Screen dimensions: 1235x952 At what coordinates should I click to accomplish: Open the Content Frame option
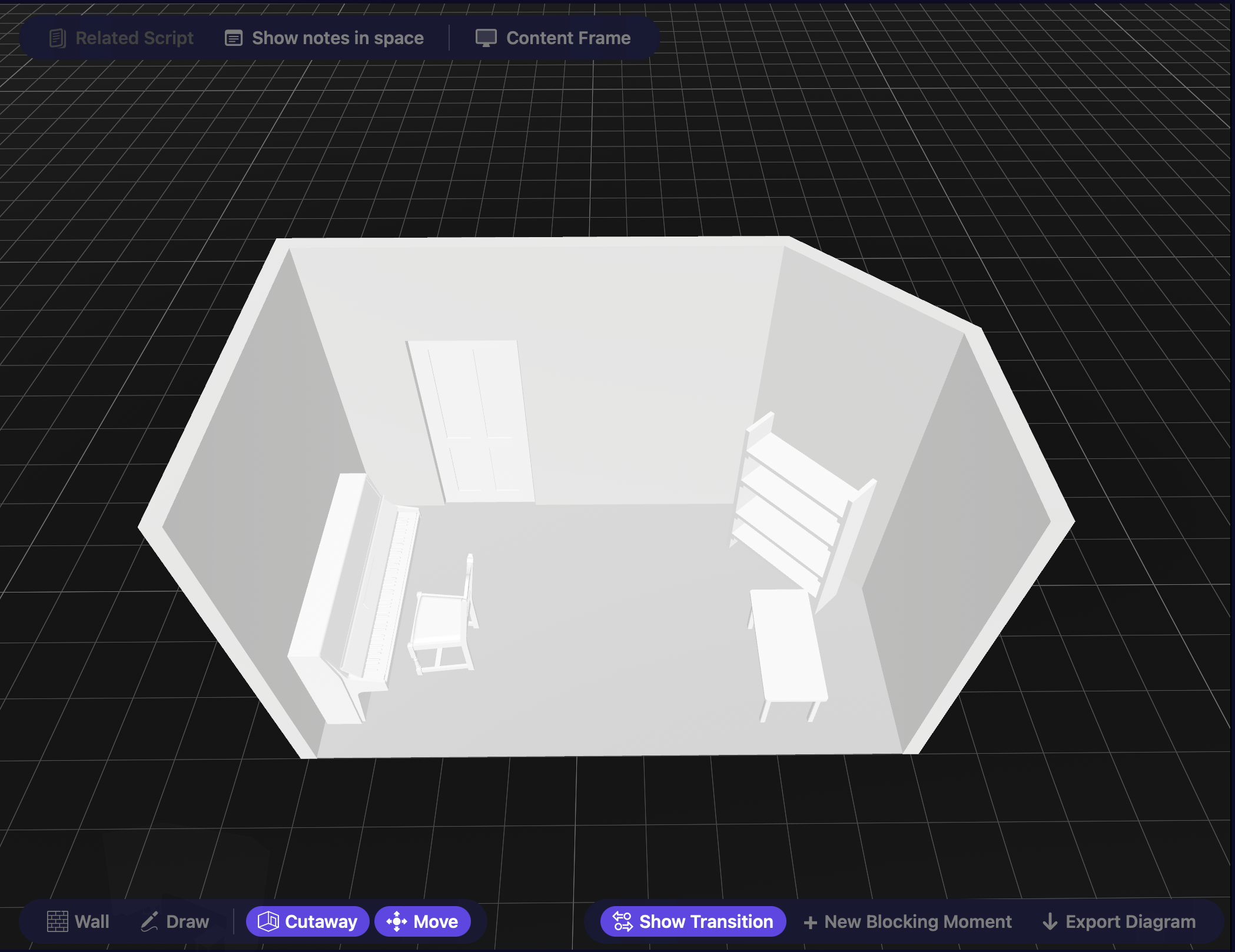click(553, 38)
